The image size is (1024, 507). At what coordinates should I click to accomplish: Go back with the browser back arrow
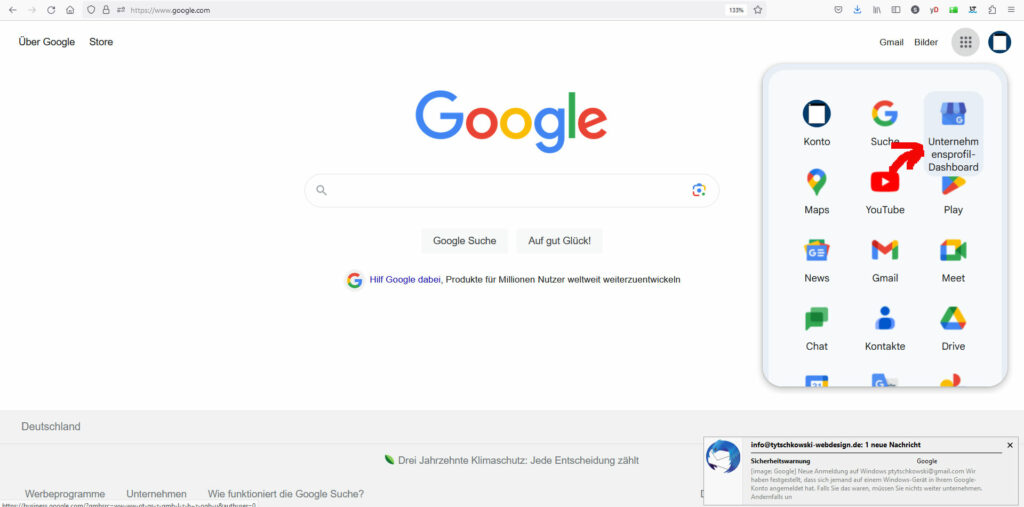point(12,10)
